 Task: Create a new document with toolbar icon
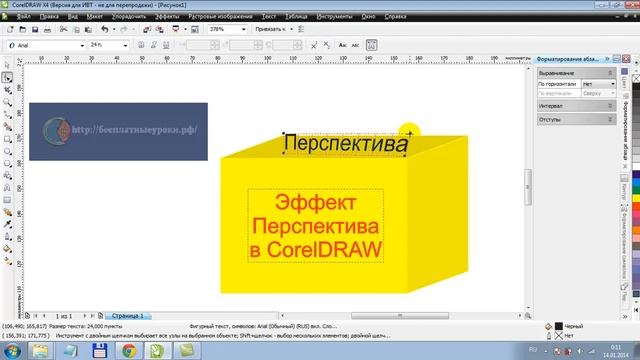10,29
